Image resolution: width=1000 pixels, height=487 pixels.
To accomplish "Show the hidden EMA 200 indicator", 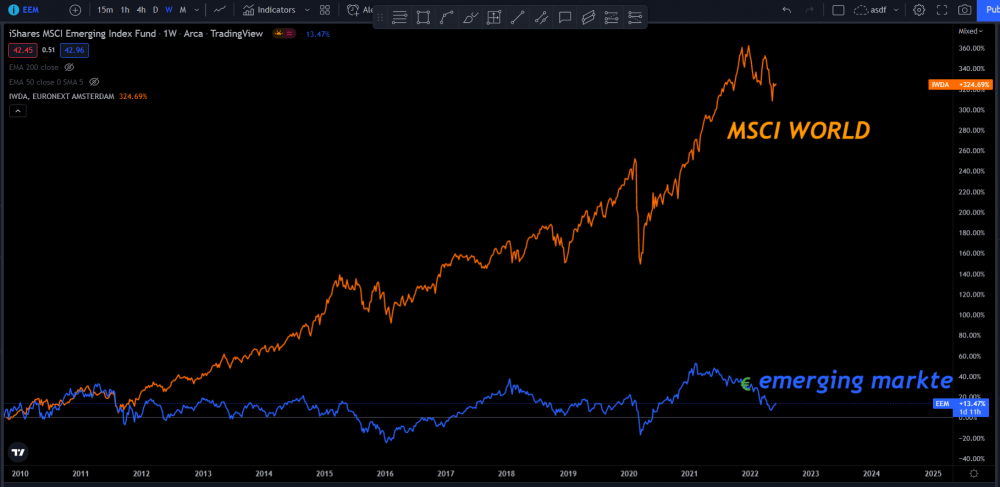I will coord(70,67).
